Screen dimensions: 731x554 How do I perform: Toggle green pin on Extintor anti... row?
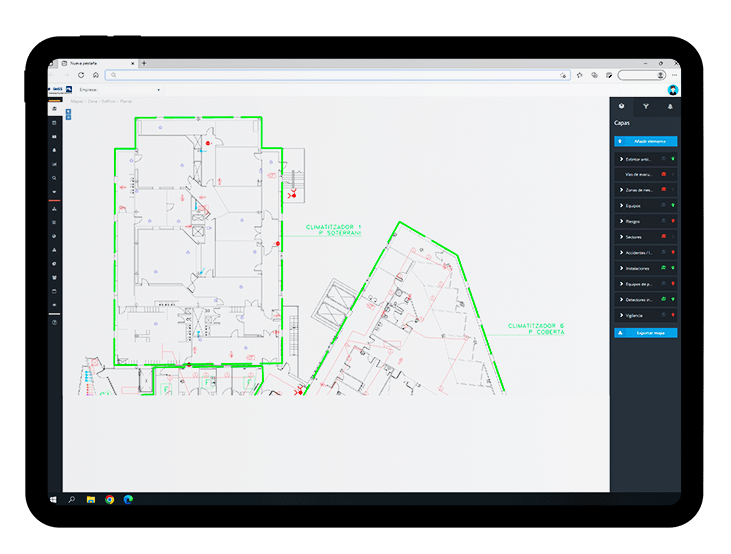click(x=673, y=159)
